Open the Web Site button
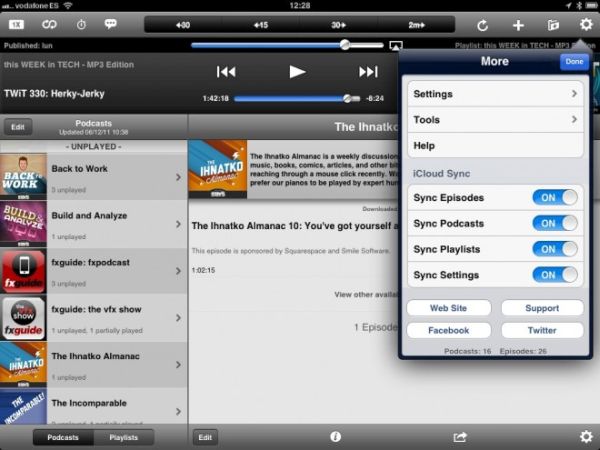The height and width of the screenshot is (450, 600). (x=449, y=308)
